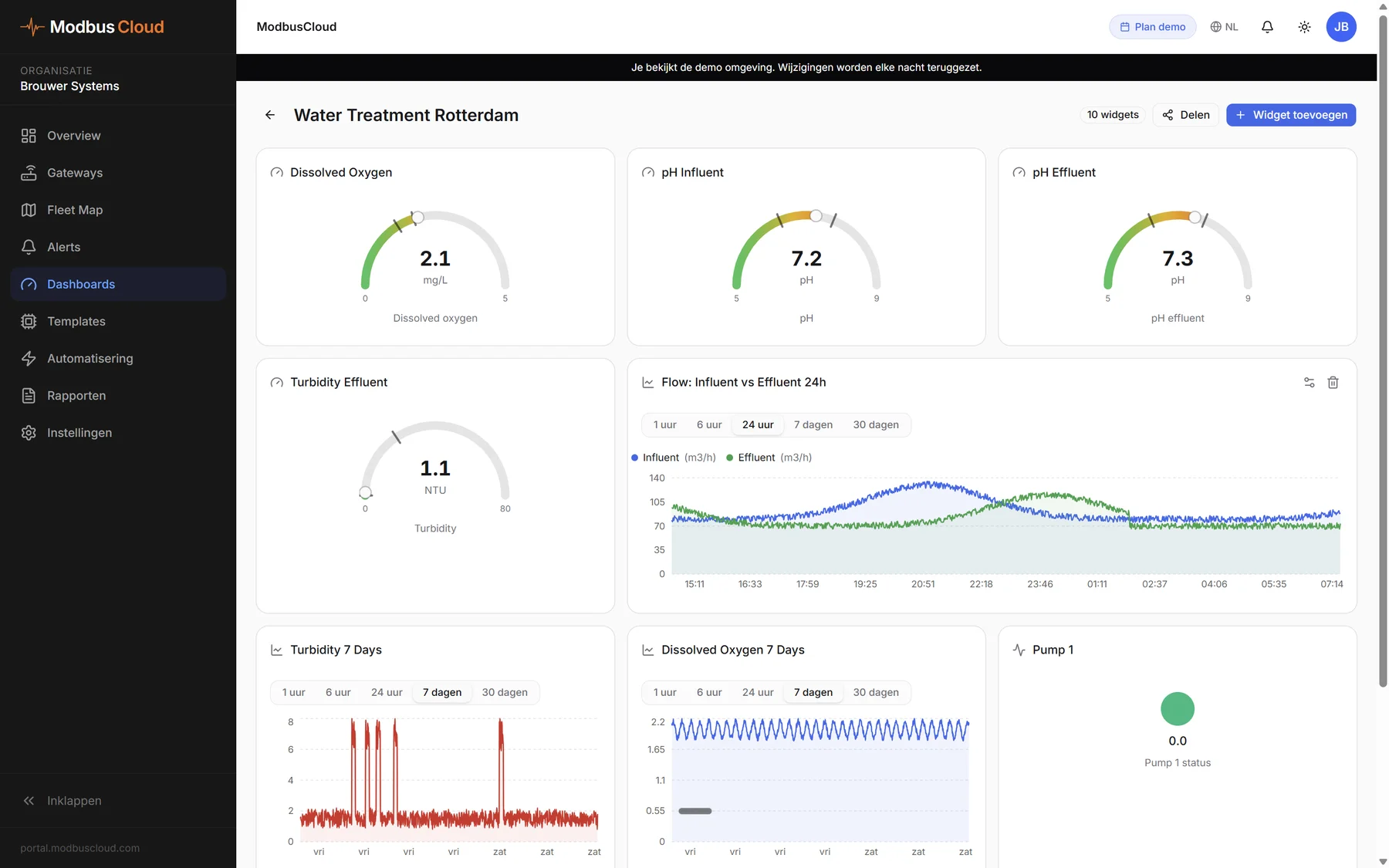The image size is (1389, 868).
Task: Open settings icon on Flow Influent vs Effluent widget
Action: (1309, 383)
